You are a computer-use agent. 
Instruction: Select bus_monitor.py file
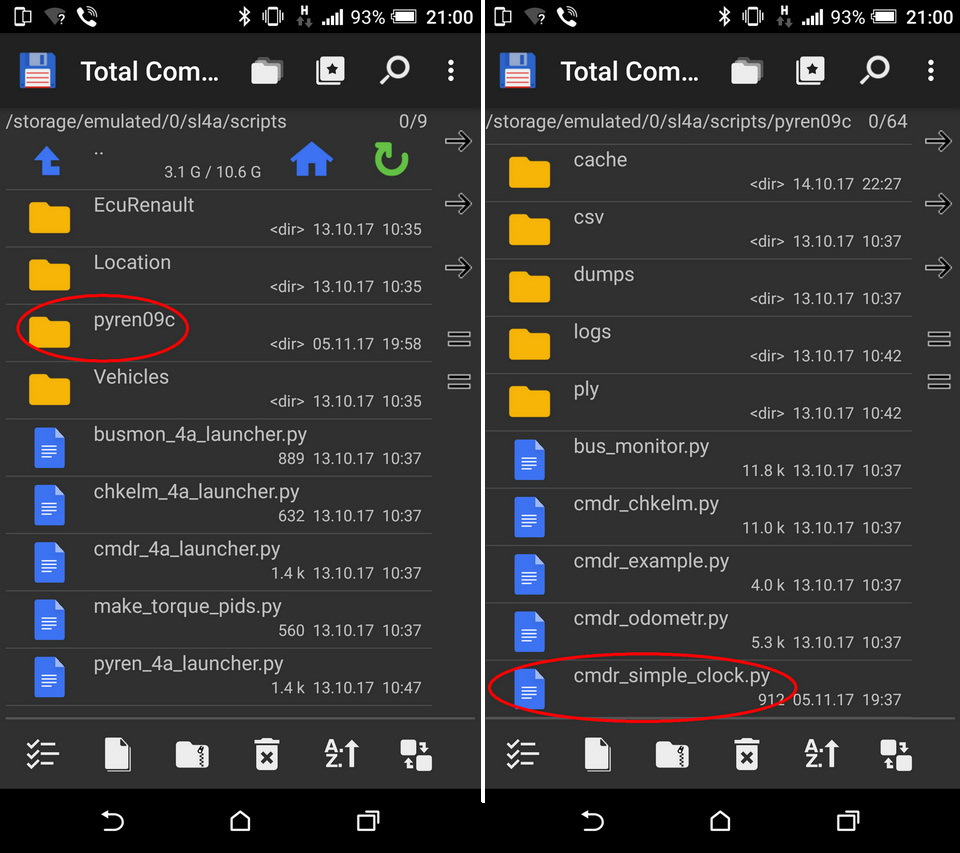(x=699, y=459)
